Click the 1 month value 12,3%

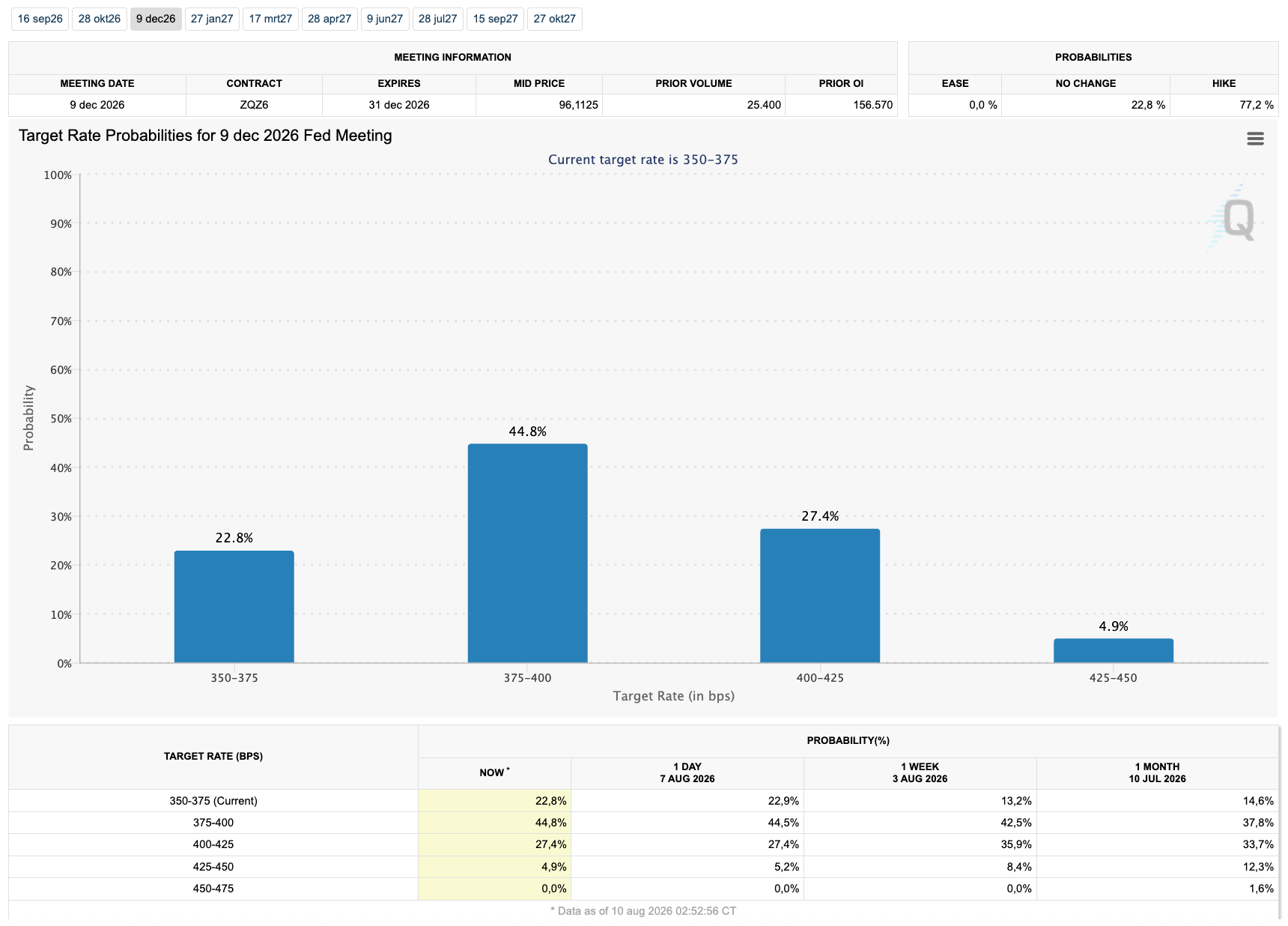pyautogui.click(x=1258, y=867)
